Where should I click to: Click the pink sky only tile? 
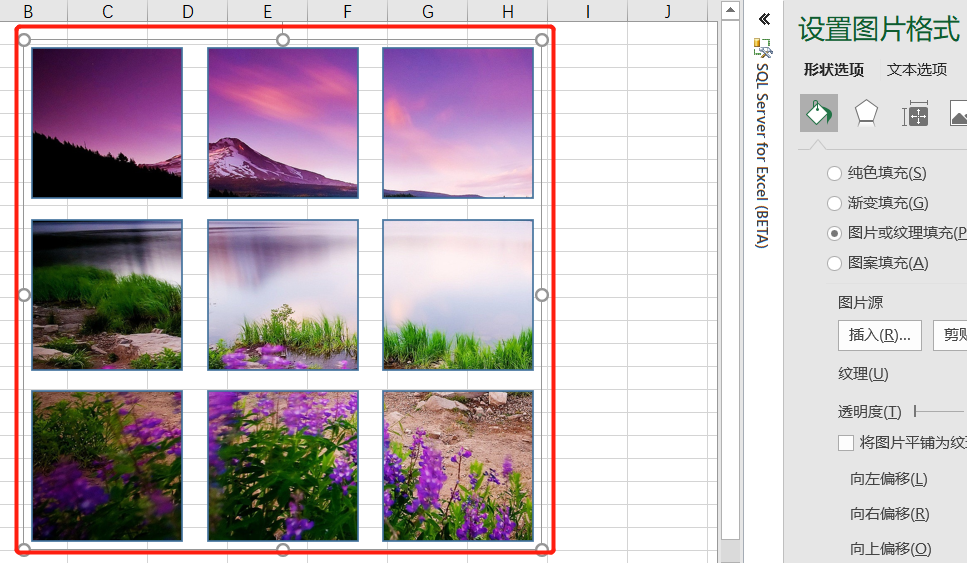click(x=458, y=123)
